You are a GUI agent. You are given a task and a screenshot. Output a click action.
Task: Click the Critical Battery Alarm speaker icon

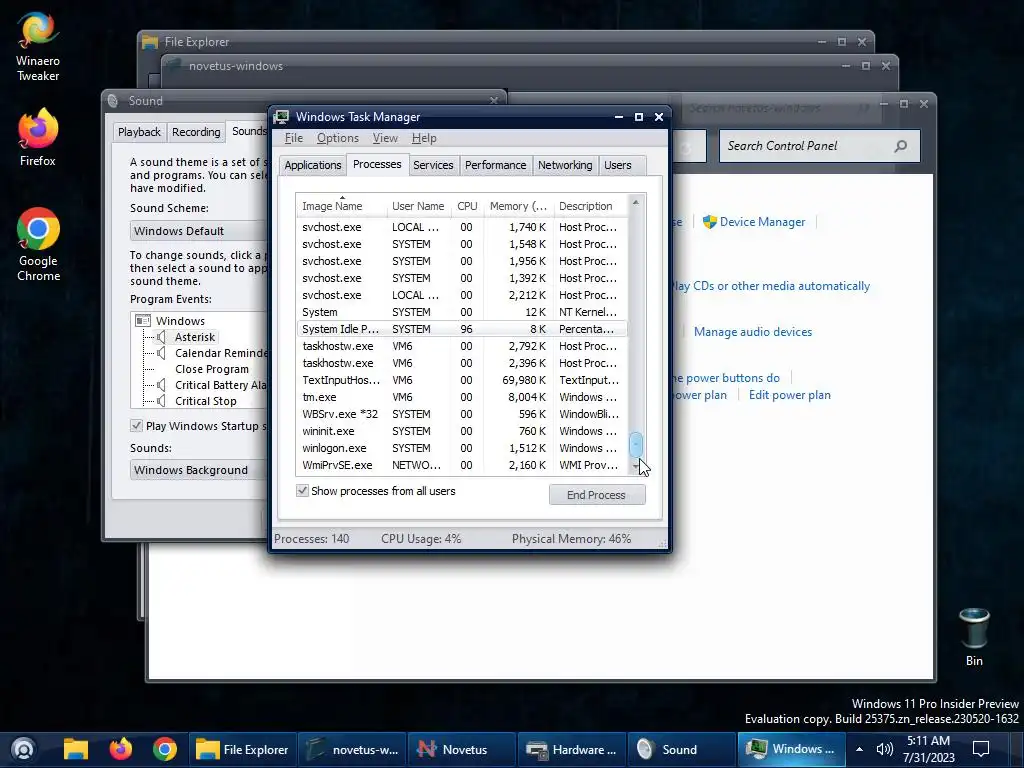coord(161,385)
